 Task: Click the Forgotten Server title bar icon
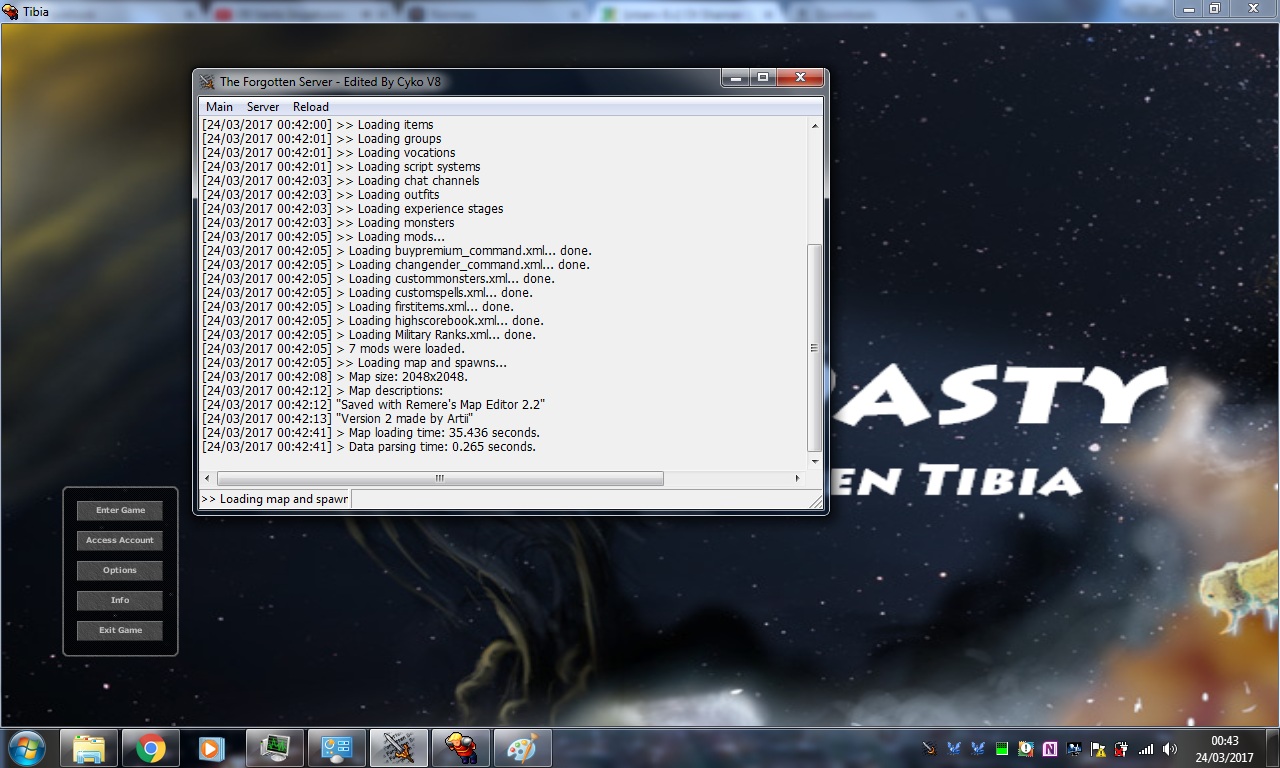[207, 82]
